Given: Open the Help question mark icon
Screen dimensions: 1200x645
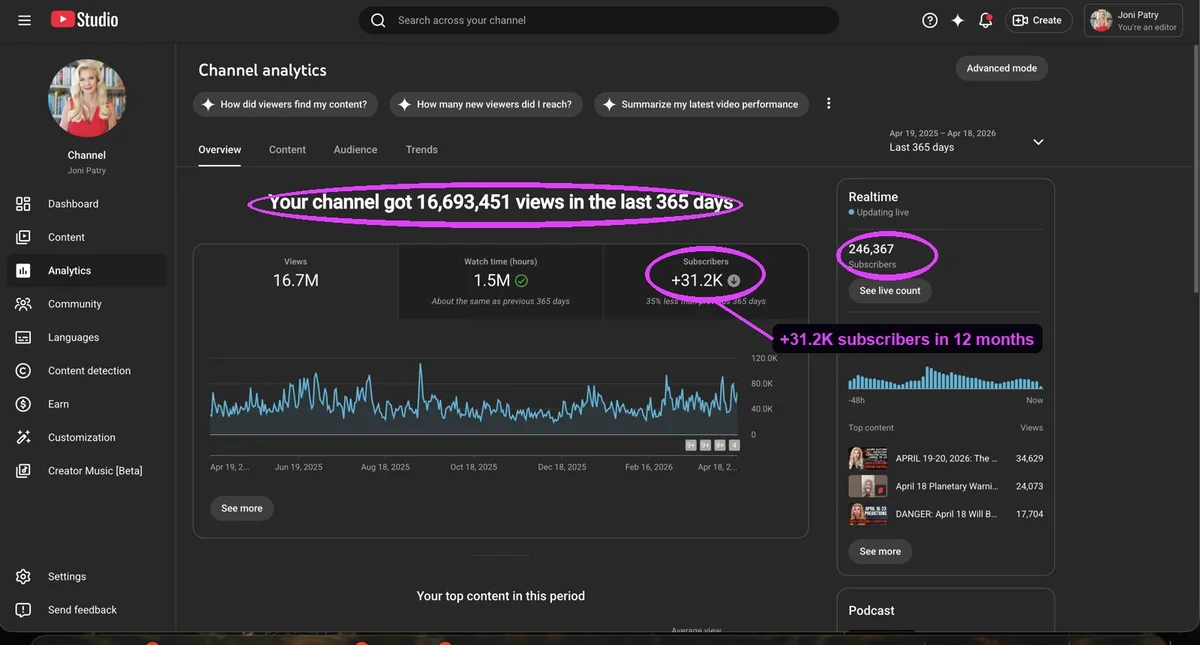Looking at the screenshot, I should click(930, 20).
